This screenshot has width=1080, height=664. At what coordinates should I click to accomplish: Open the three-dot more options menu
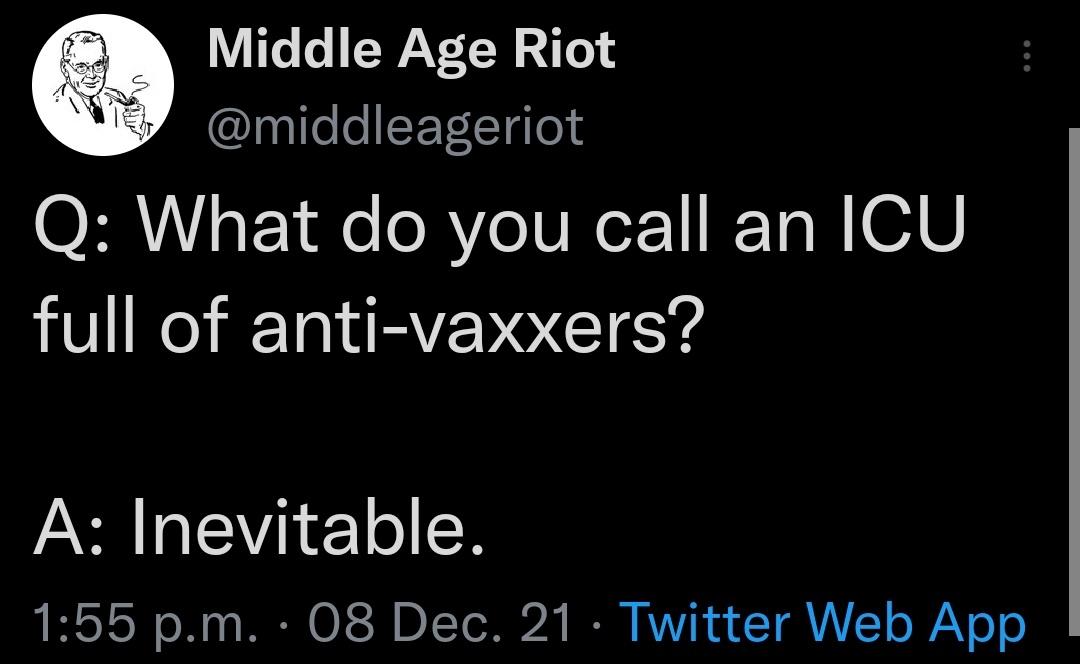[1026, 57]
